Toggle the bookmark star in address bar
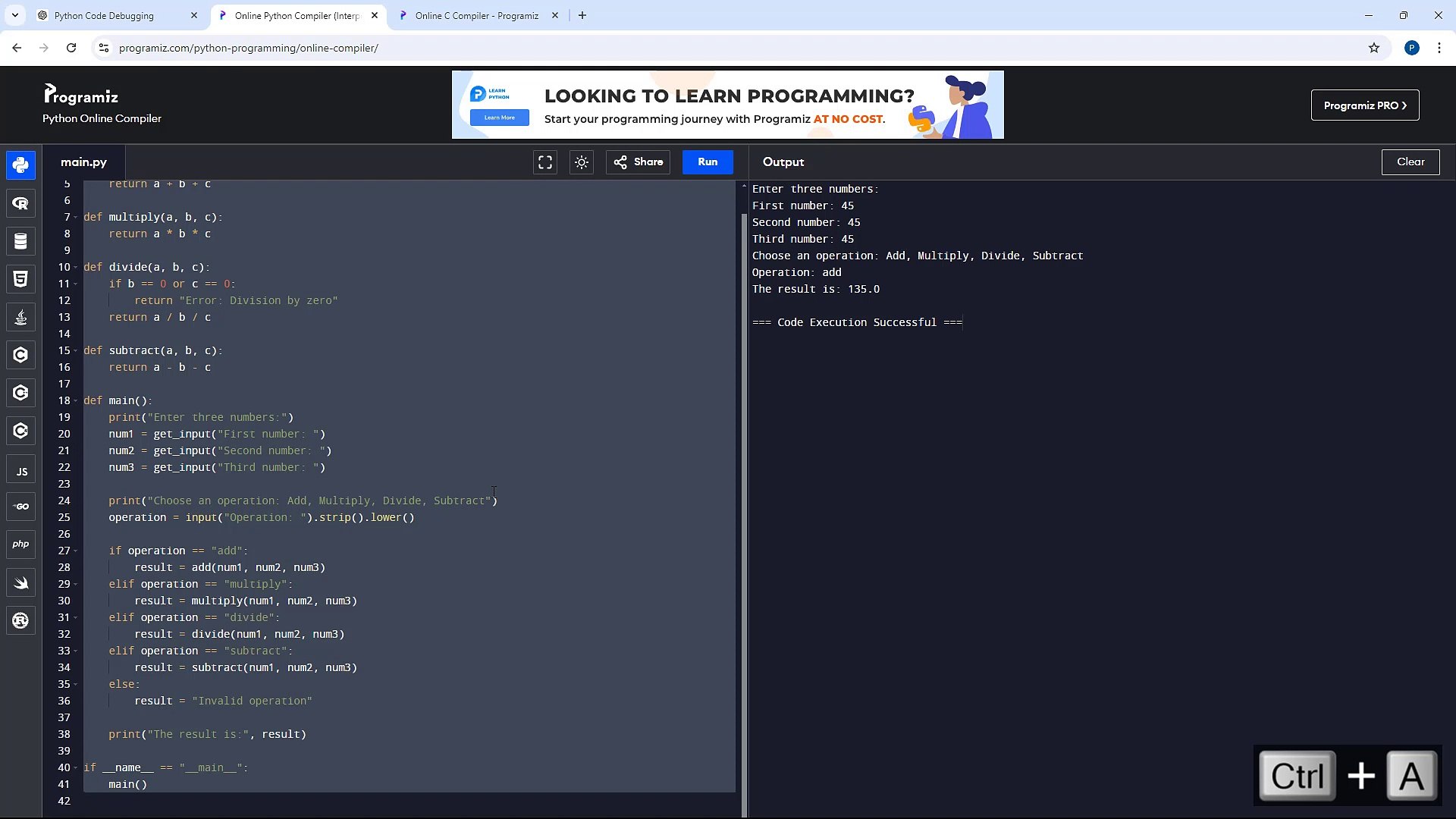The height and width of the screenshot is (819, 1456). coord(1374,47)
